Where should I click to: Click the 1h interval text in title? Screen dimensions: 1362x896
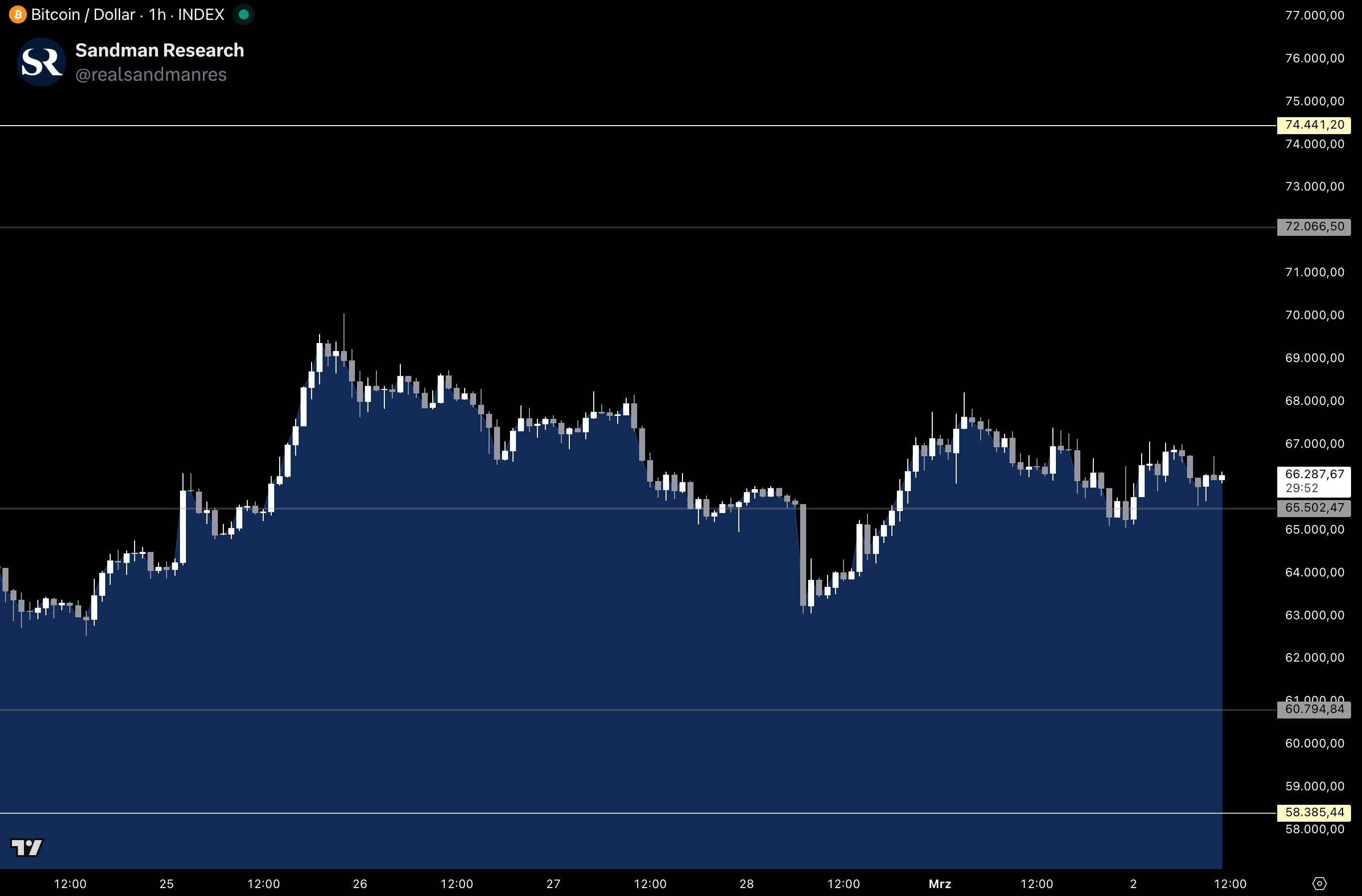(157, 14)
